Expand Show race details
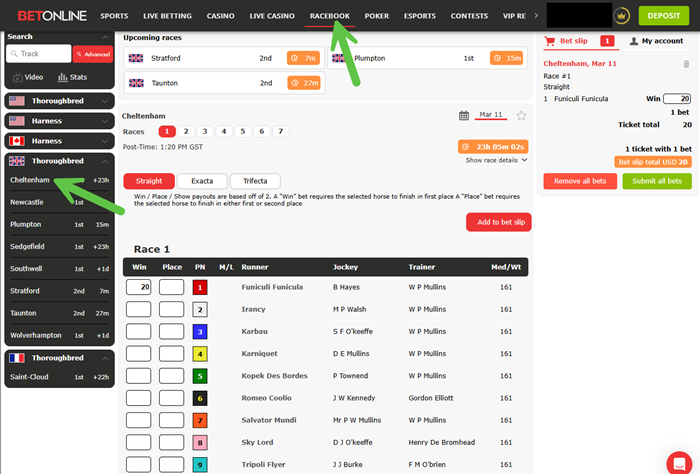The height and width of the screenshot is (474, 700). [496, 160]
